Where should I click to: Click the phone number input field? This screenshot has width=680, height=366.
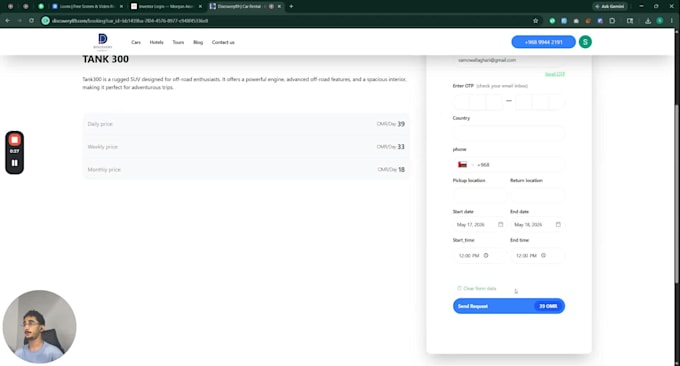click(520, 165)
